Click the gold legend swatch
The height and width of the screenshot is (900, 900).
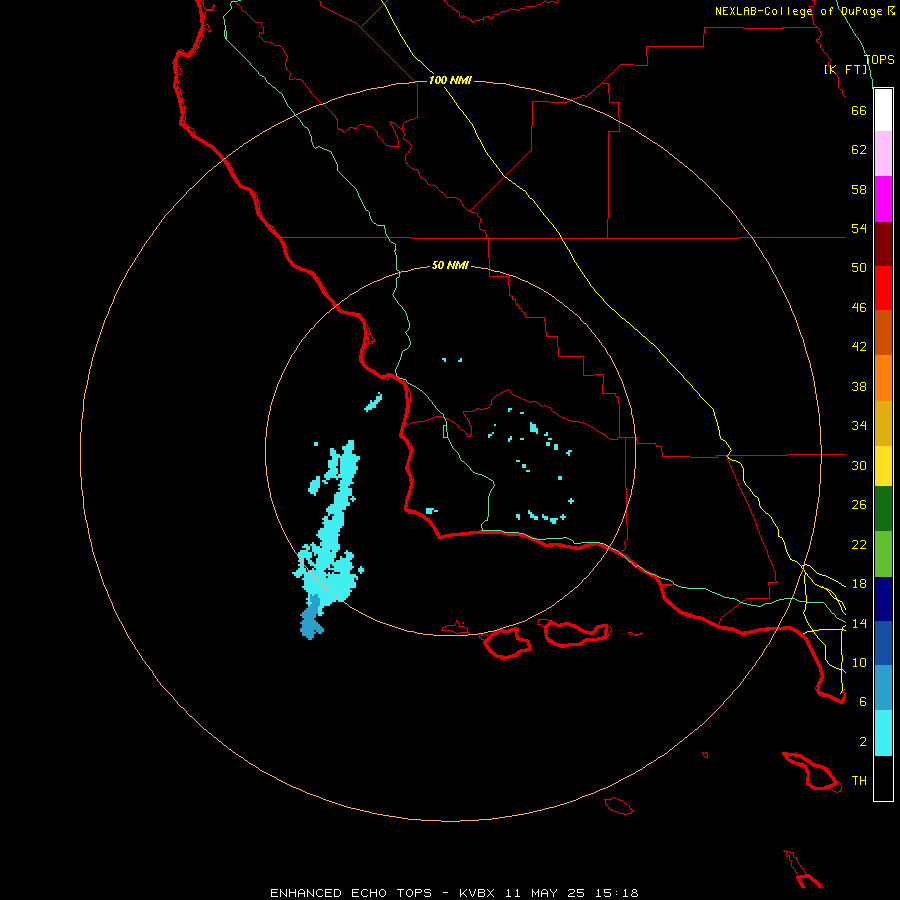point(883,424)
